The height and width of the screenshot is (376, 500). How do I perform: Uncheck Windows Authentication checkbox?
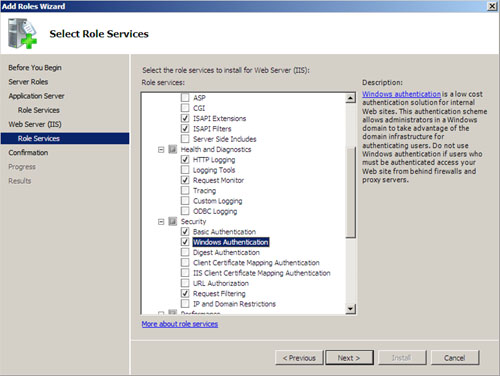(x=185, y=242)
